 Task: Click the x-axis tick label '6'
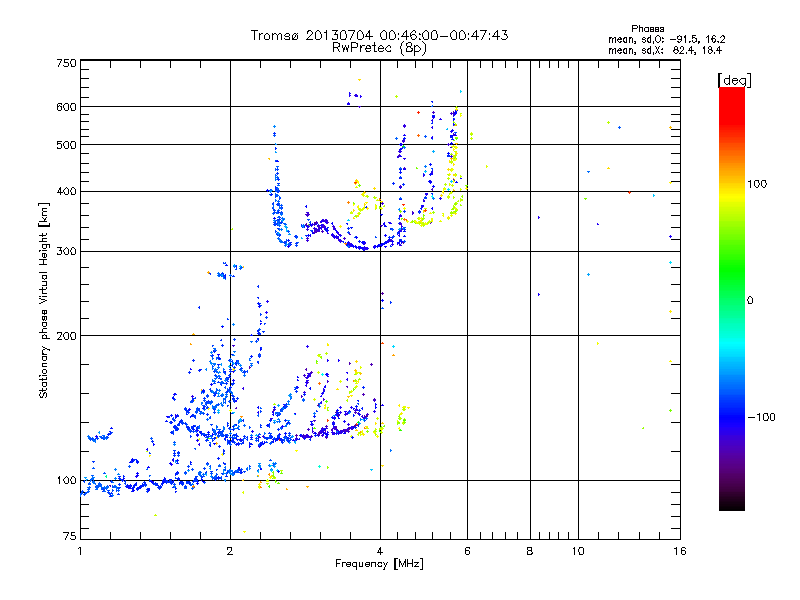point(467,551)
